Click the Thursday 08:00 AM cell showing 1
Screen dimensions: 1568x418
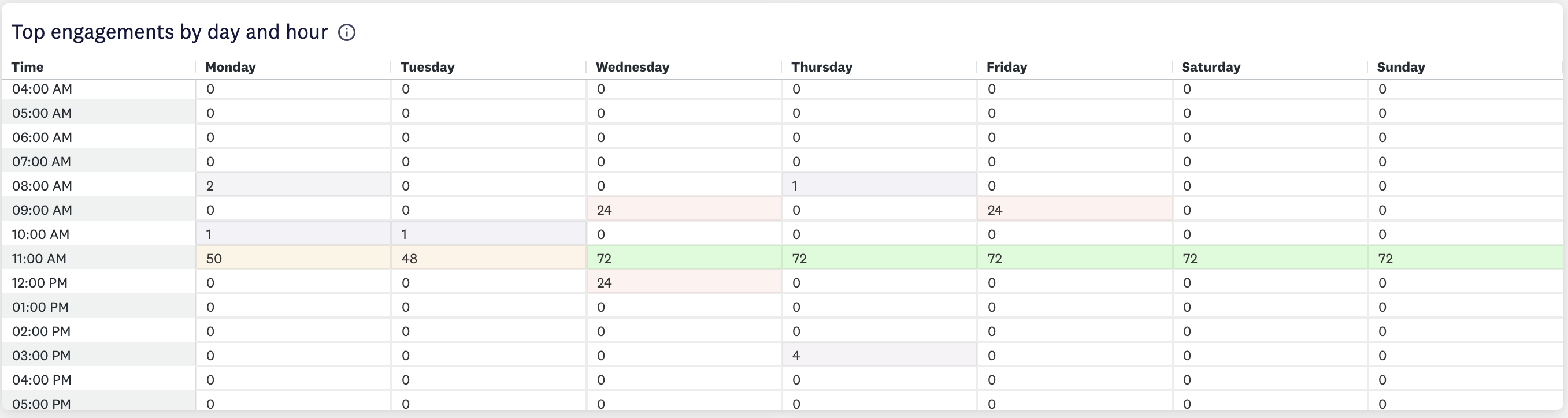880,185
